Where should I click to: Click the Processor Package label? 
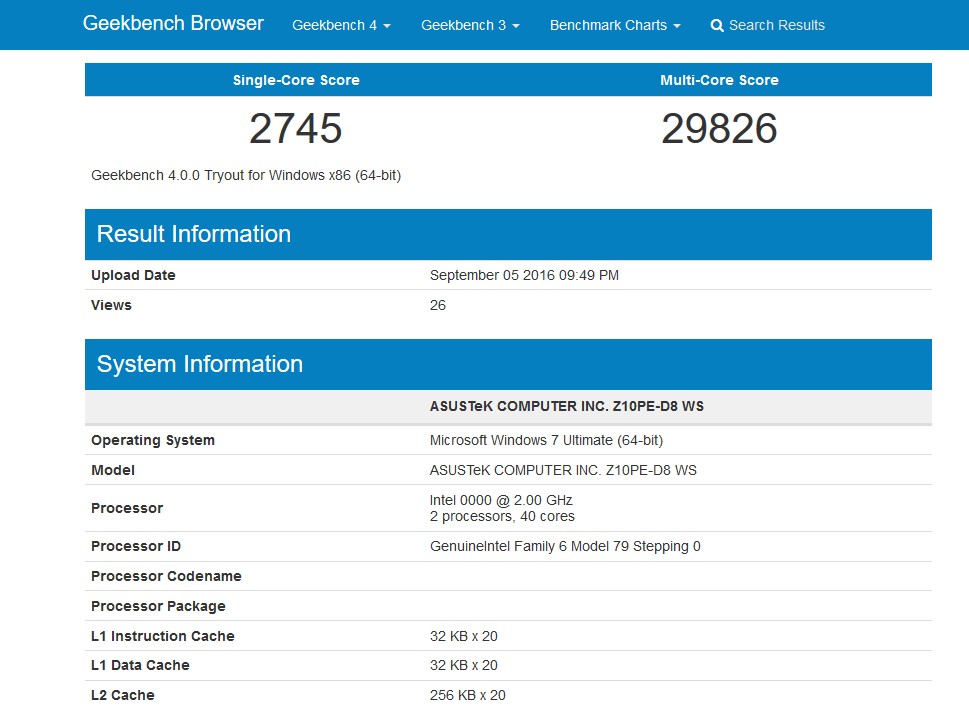tap(158, 606)
